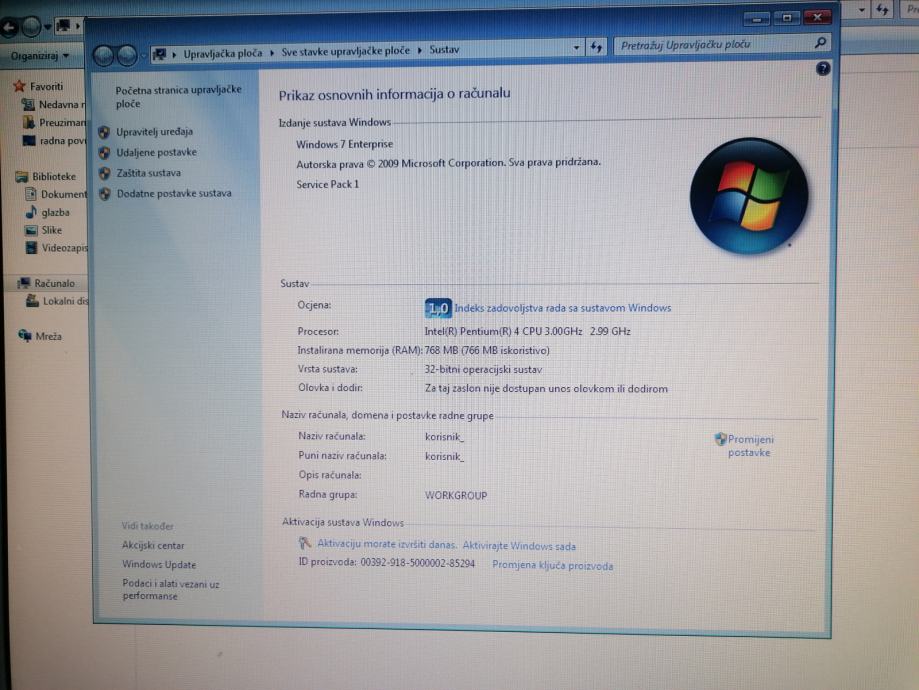Click the Mreža network icon
This screenshot has width=919, height=690.
[25, 335]
